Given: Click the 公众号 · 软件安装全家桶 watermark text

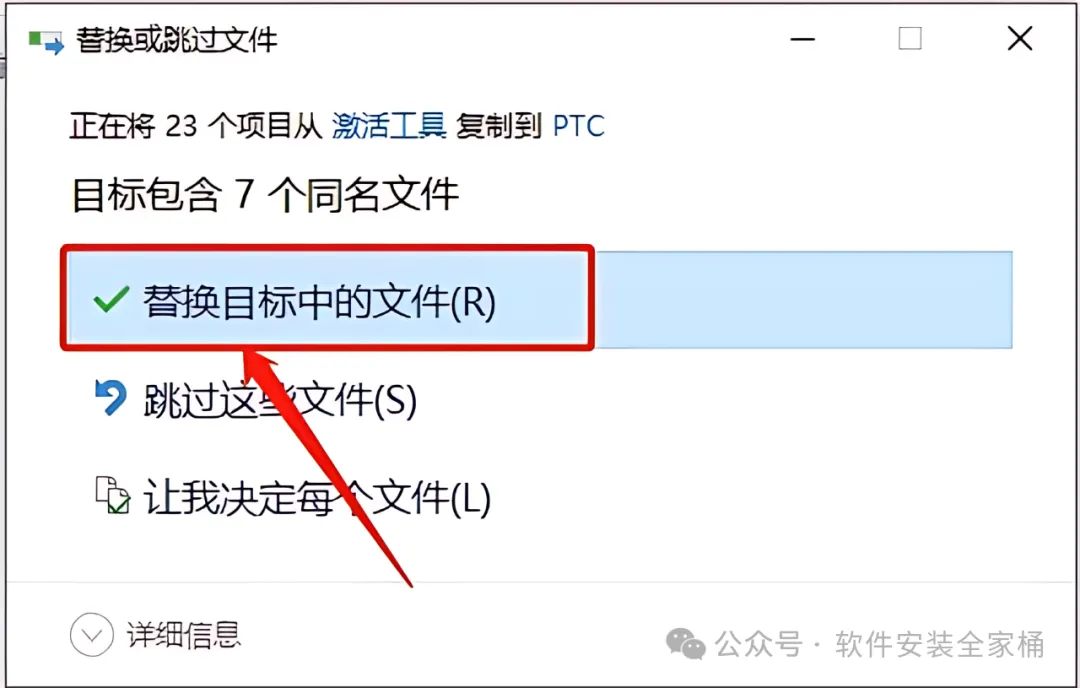Looking at the screenshot, I should 880,645.
